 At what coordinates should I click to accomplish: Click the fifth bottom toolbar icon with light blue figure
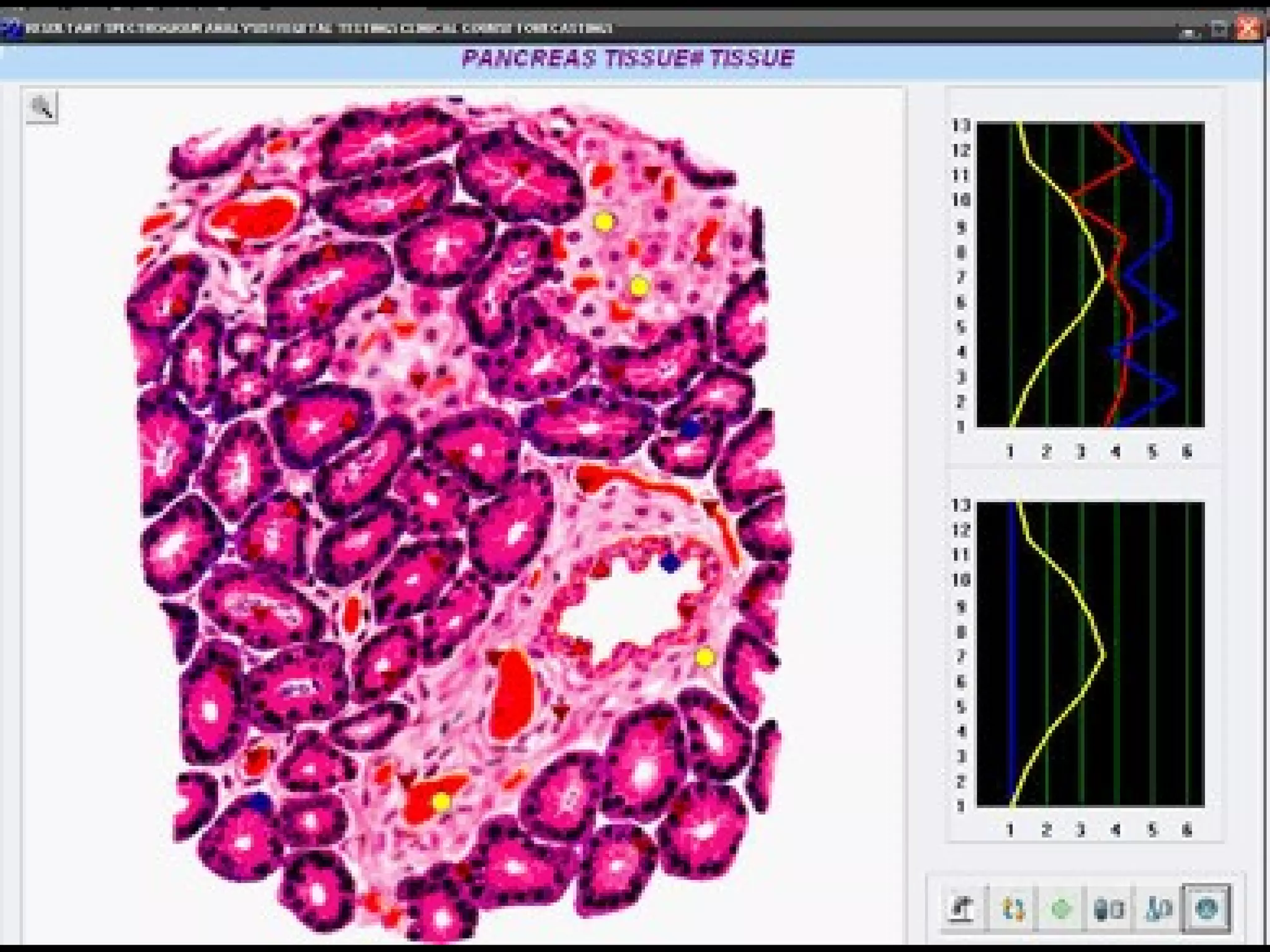click(x=1158, y=909)
